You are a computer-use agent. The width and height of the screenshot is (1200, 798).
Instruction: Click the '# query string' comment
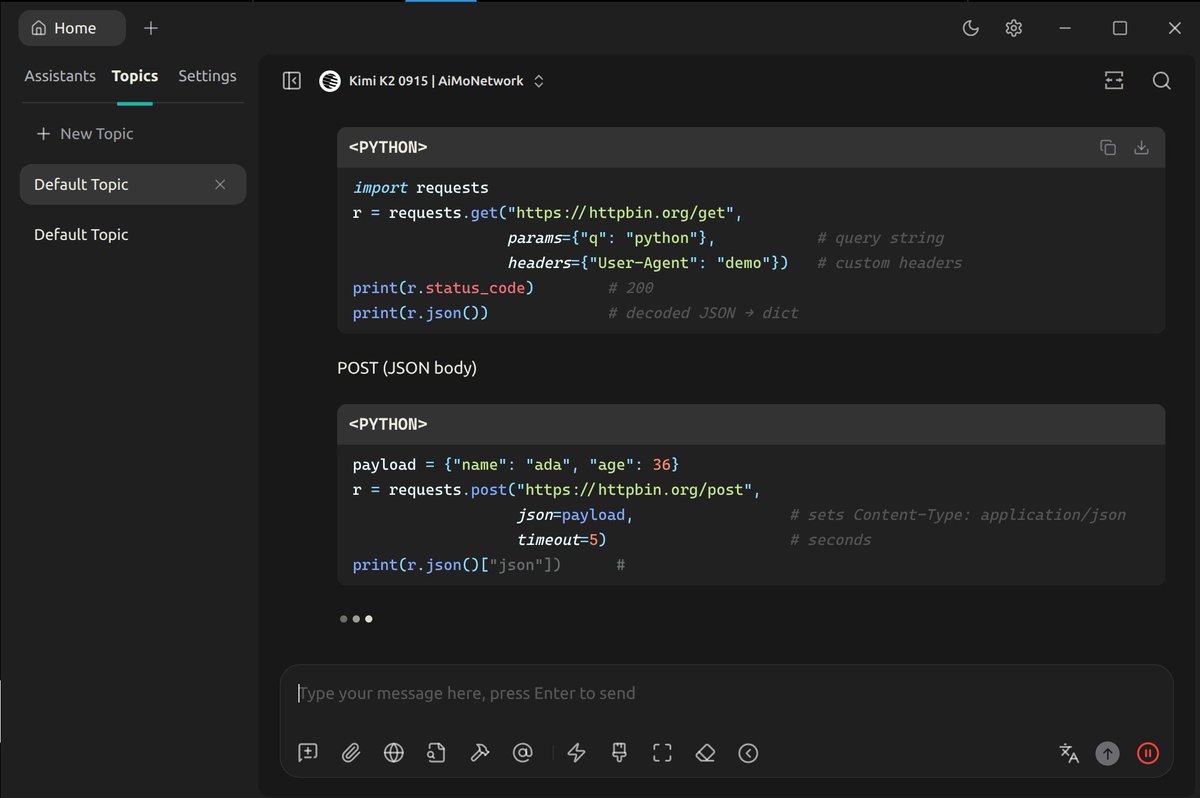click(x=880, y=238)
